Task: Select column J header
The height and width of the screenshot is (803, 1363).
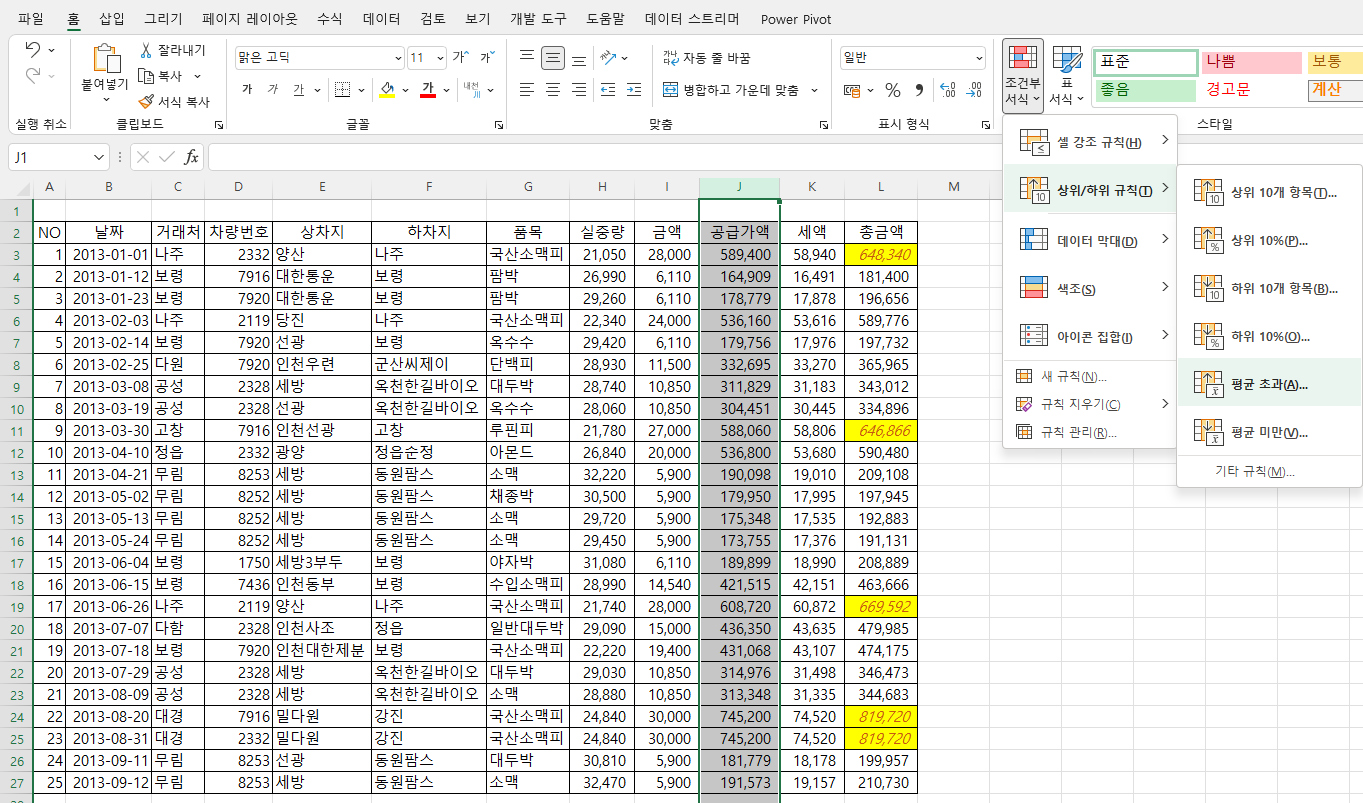Action: tap(739, 187)
